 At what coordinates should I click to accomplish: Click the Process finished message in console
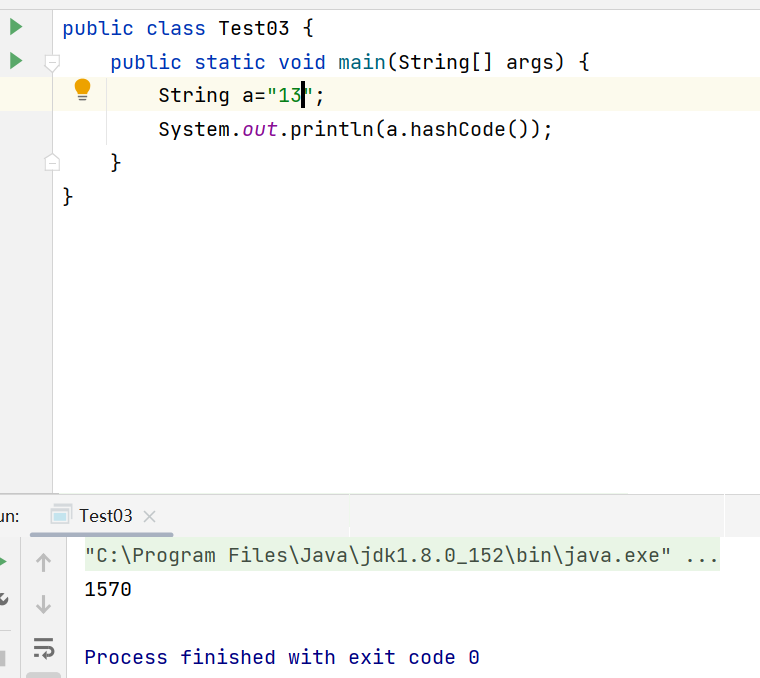tap(281, 657)
